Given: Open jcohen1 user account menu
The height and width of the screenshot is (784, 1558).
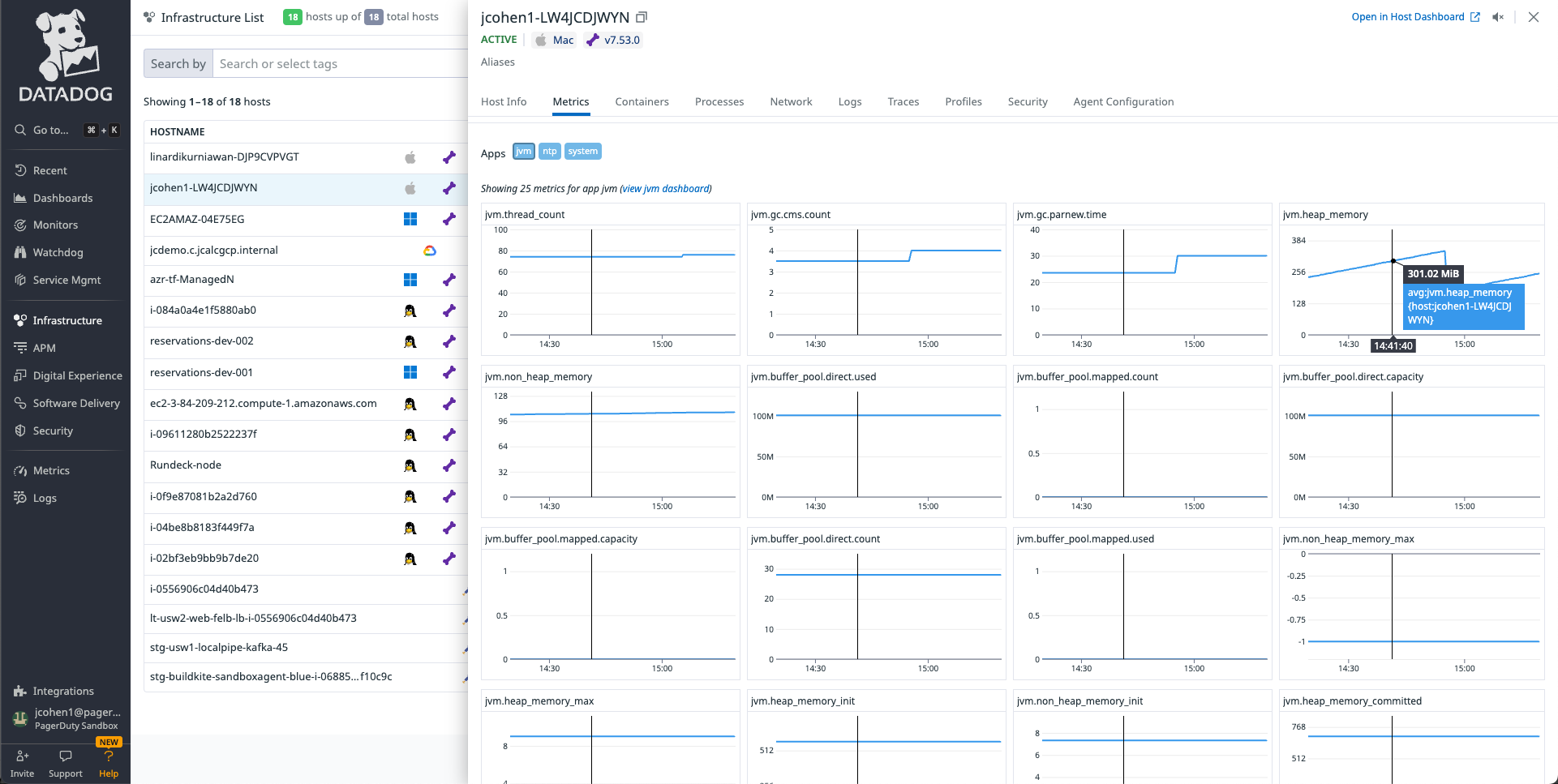Looking at the screenshot, I should (67, 718).
